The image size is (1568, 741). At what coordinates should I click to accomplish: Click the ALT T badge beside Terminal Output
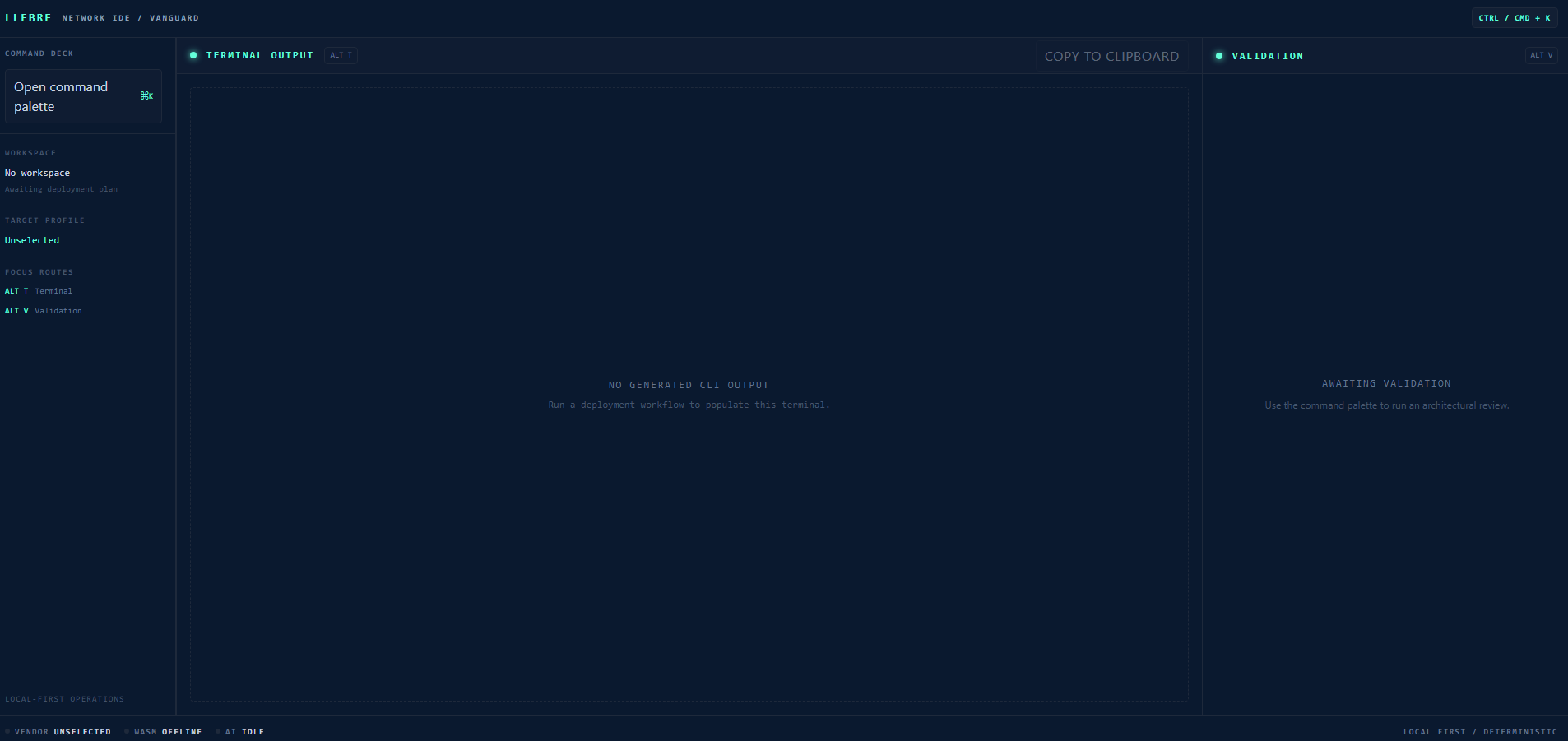[341, 55]
